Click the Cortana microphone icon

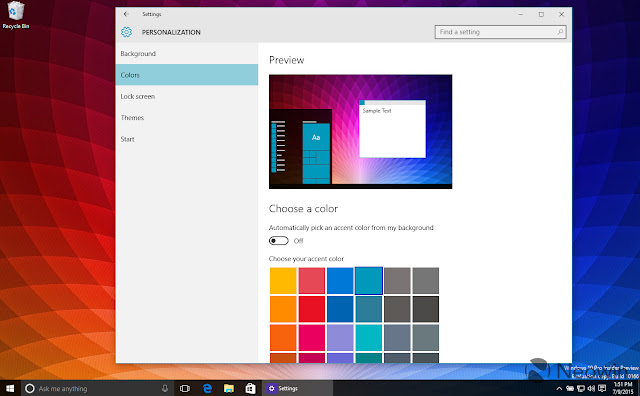click(165, 388)
